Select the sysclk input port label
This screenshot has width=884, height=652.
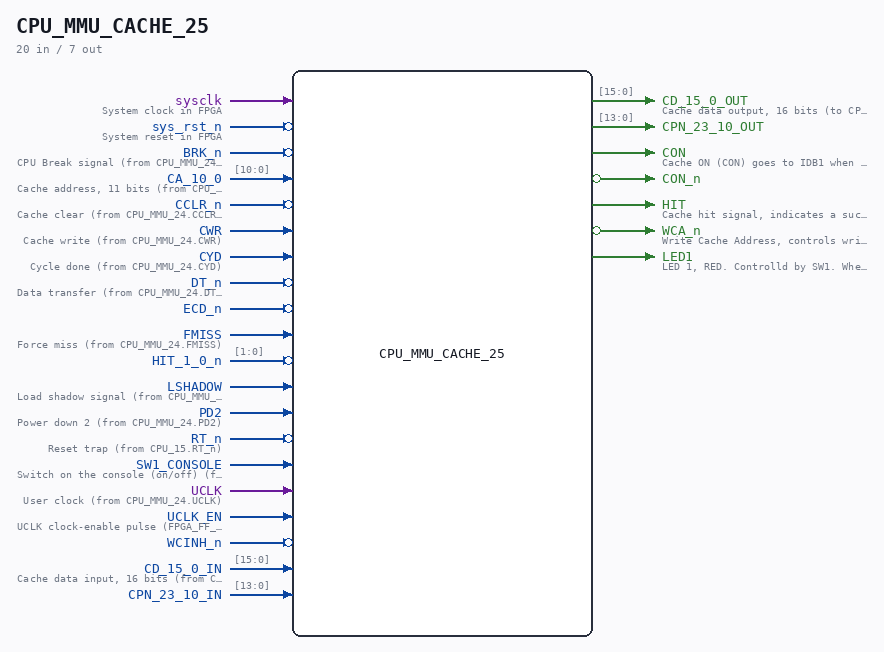(x=198, y=100)
